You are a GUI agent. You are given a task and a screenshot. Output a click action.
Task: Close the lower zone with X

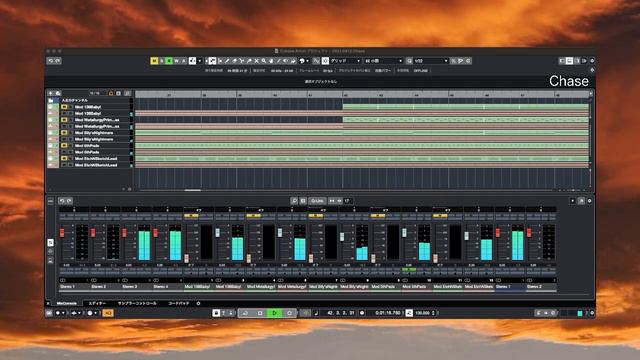(48, 304)
